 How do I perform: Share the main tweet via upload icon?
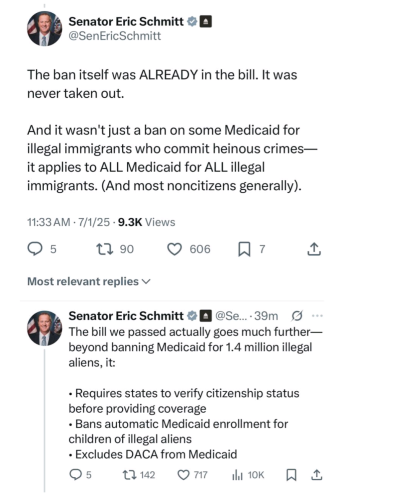[x=314, y=249]
